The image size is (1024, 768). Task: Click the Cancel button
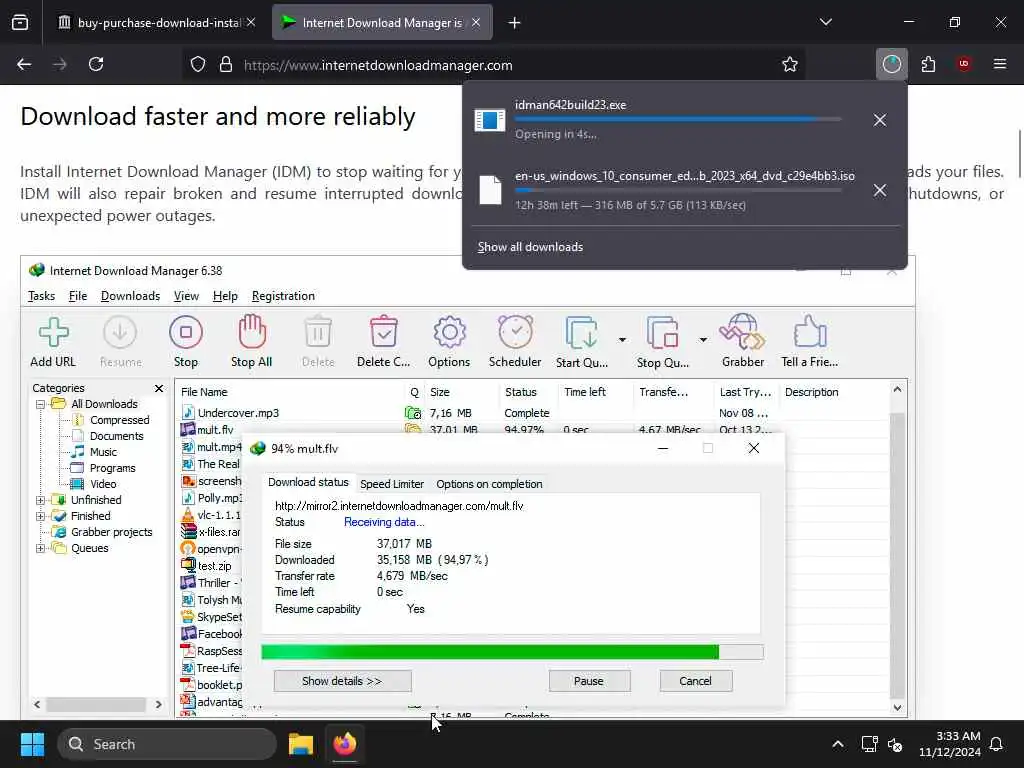696,680
